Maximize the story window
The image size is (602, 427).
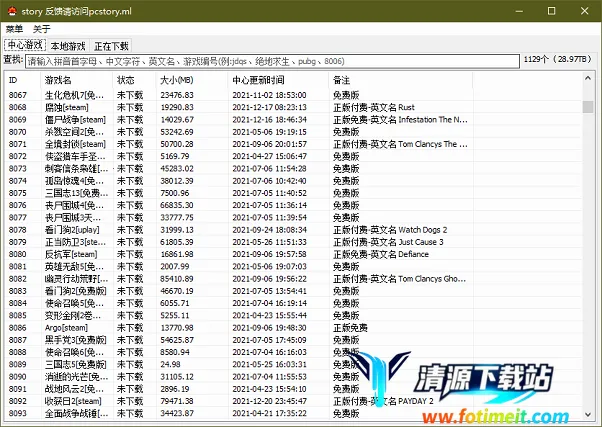point(551,11)
